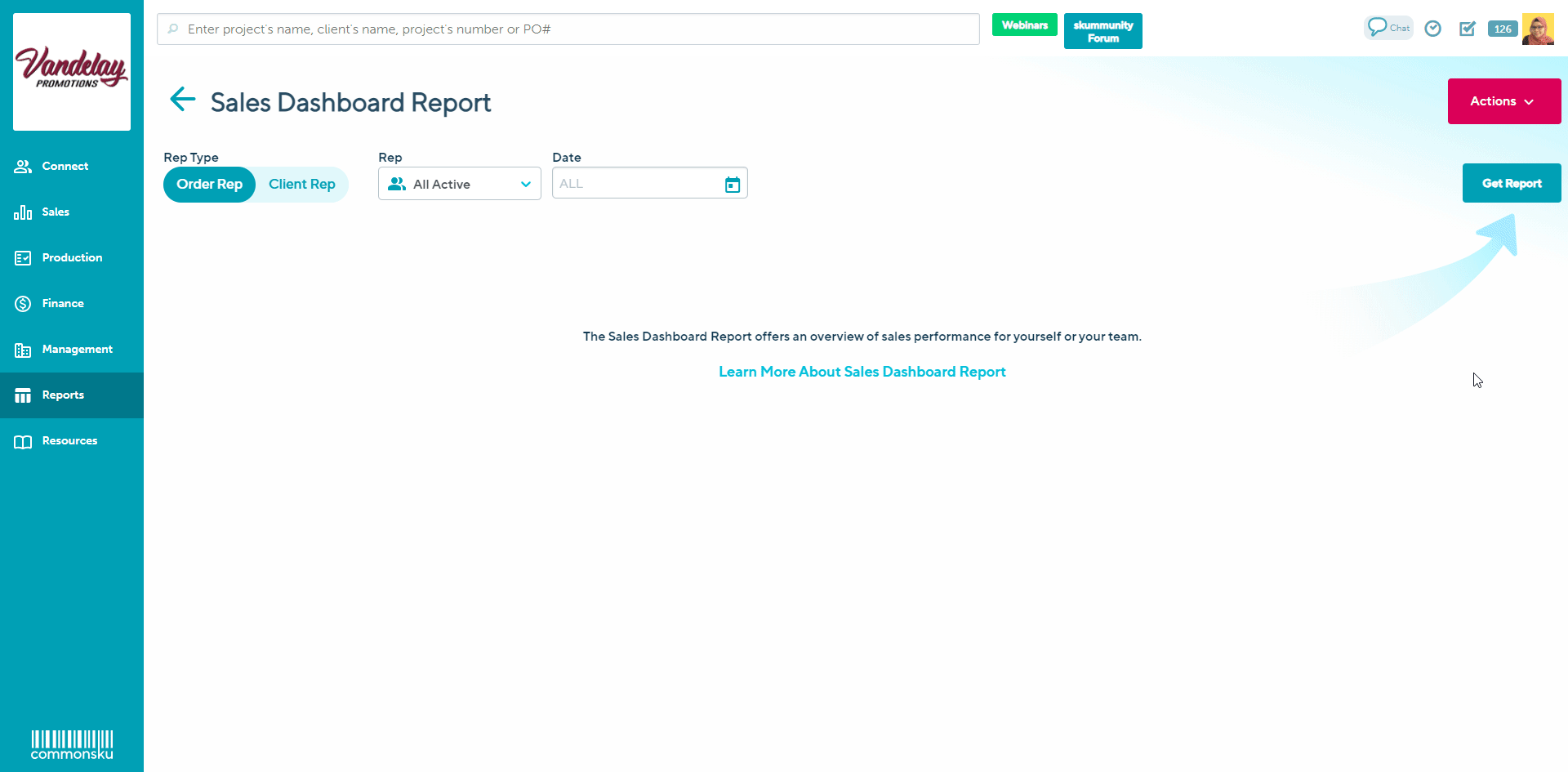Open the Reports sidebar menu
This screenshot has height=772, width=1568.
pyautogui.click(x=63, y=395)
